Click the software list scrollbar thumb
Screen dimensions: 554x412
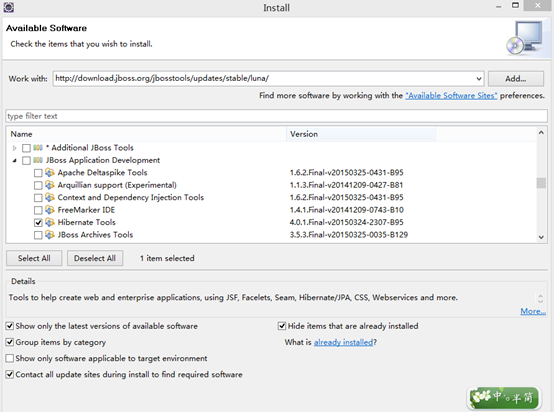541,183
